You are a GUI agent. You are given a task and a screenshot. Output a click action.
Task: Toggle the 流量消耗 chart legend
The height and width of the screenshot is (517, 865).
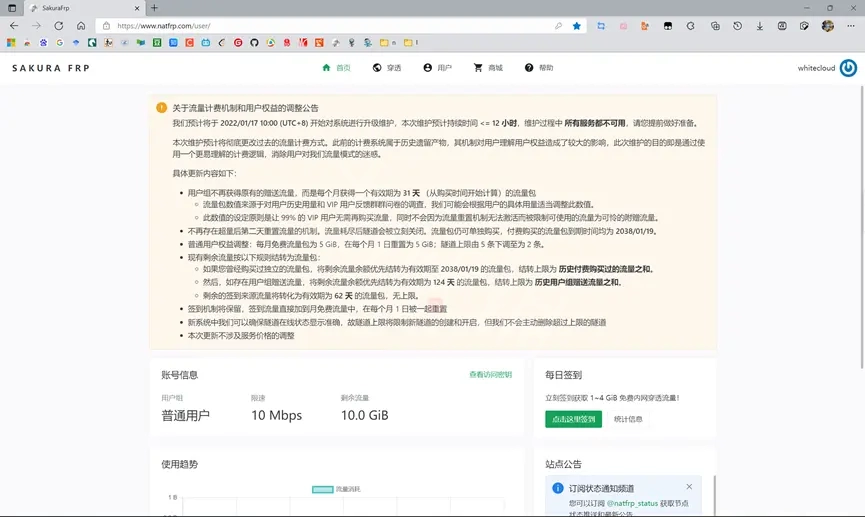[336, 489]
